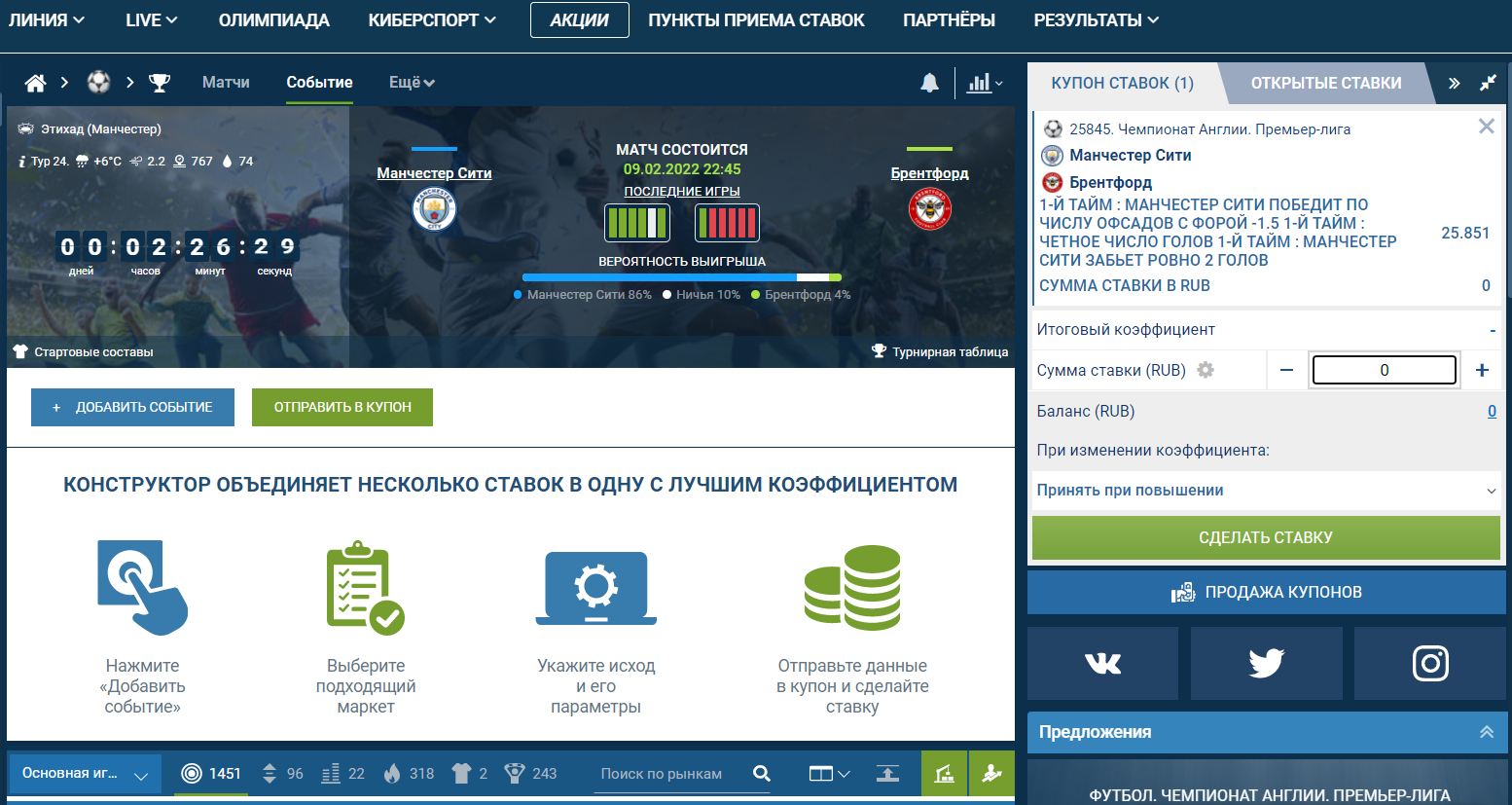Go to home via house icon
The image size is (1512, 805).
(35, 83)
